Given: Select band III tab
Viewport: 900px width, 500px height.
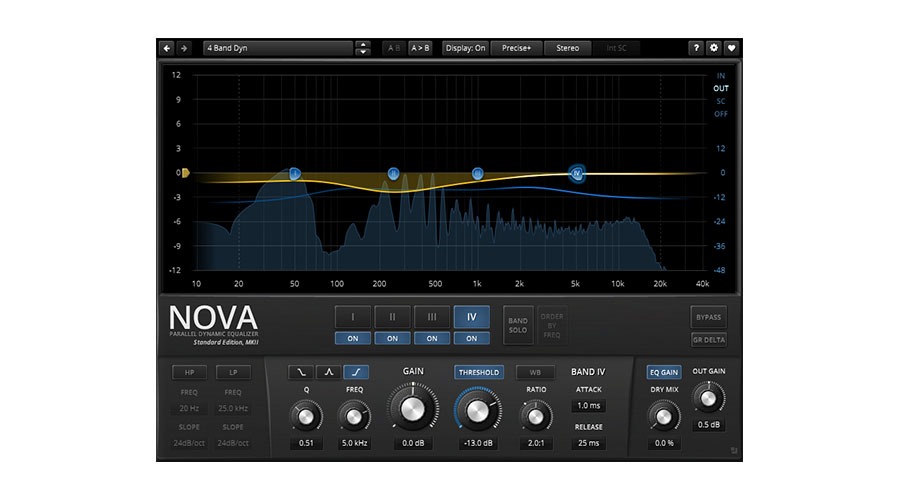Looking at the screenshot, I should [x=432, y=317].
